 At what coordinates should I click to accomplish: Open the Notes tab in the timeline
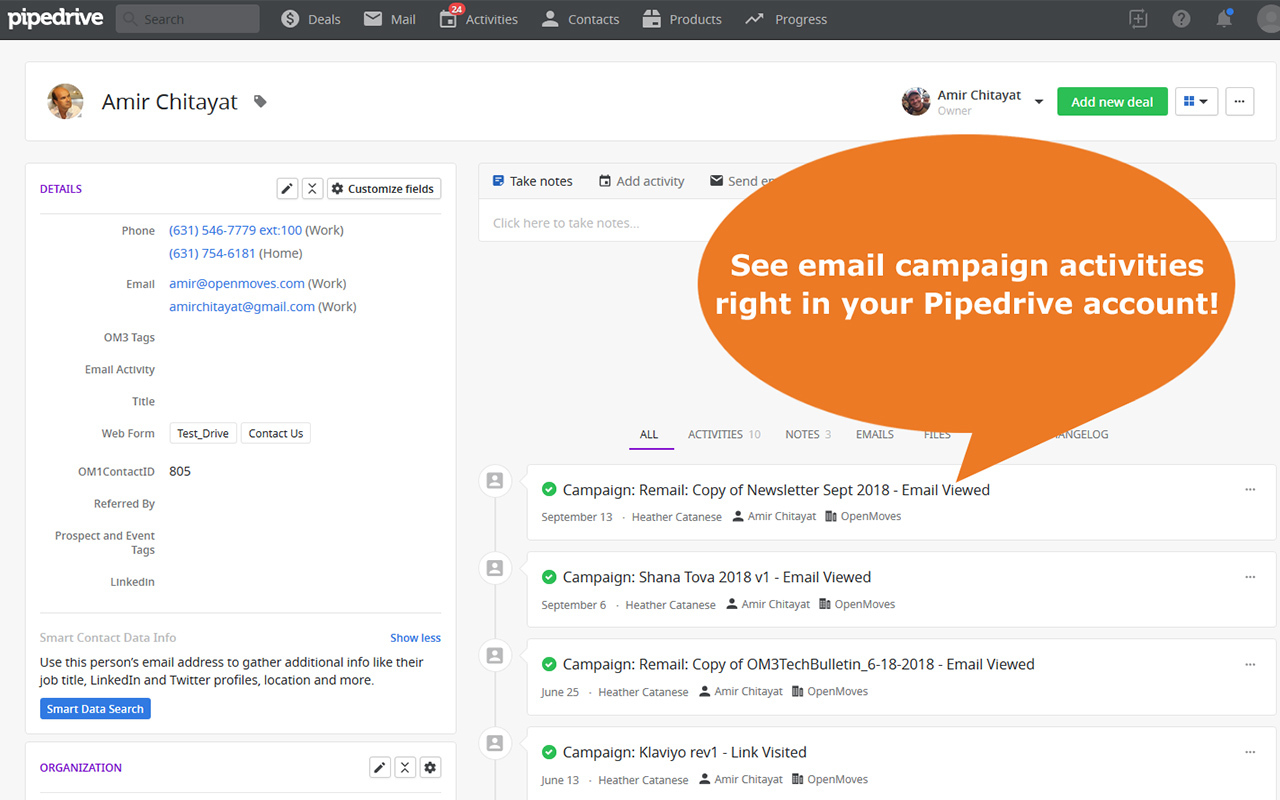(801, 434)
